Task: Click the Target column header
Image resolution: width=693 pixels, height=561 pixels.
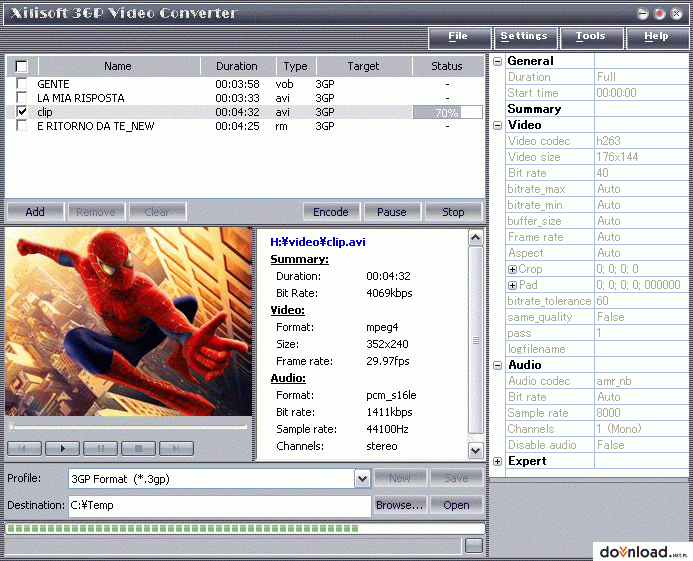Action: tap(363, 66)
